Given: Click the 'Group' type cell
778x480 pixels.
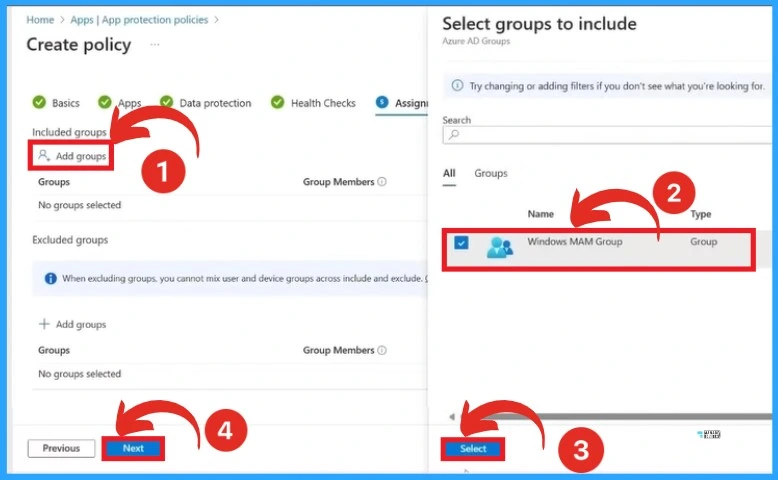Looking at the screenshot, I should click(703, 242).
